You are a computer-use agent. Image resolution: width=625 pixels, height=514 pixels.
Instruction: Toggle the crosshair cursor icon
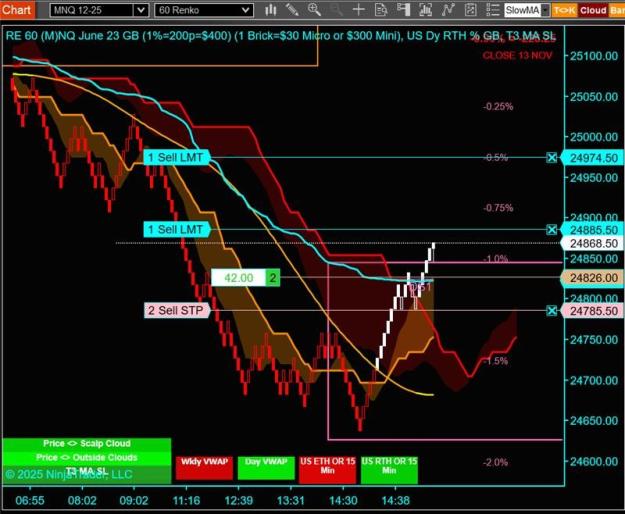359,10
